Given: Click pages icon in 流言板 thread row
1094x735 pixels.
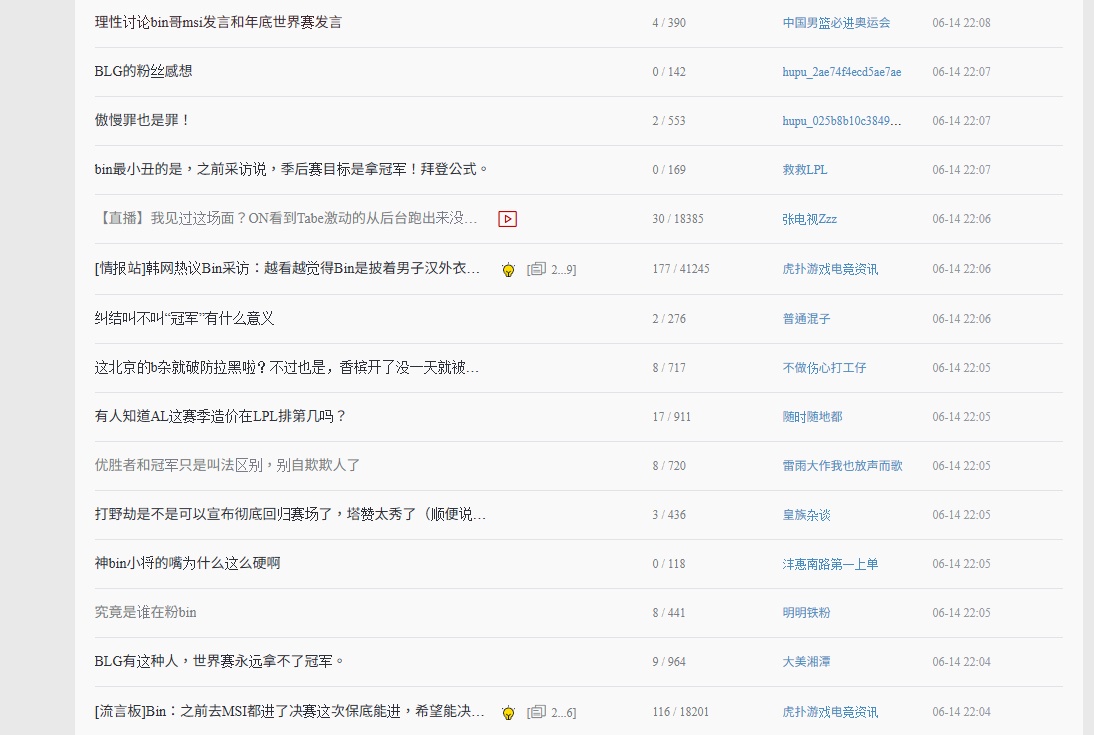Looking at the screenshot, I should click(537, 712).
